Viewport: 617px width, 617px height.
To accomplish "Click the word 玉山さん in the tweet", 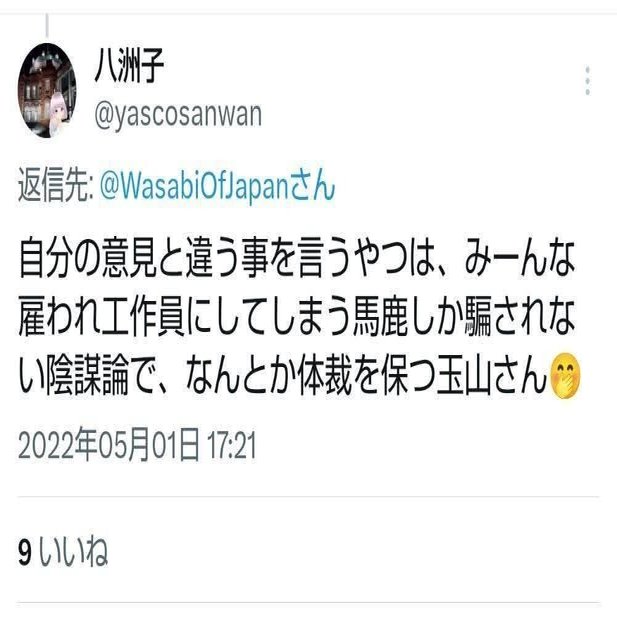I will click(492, 375).
